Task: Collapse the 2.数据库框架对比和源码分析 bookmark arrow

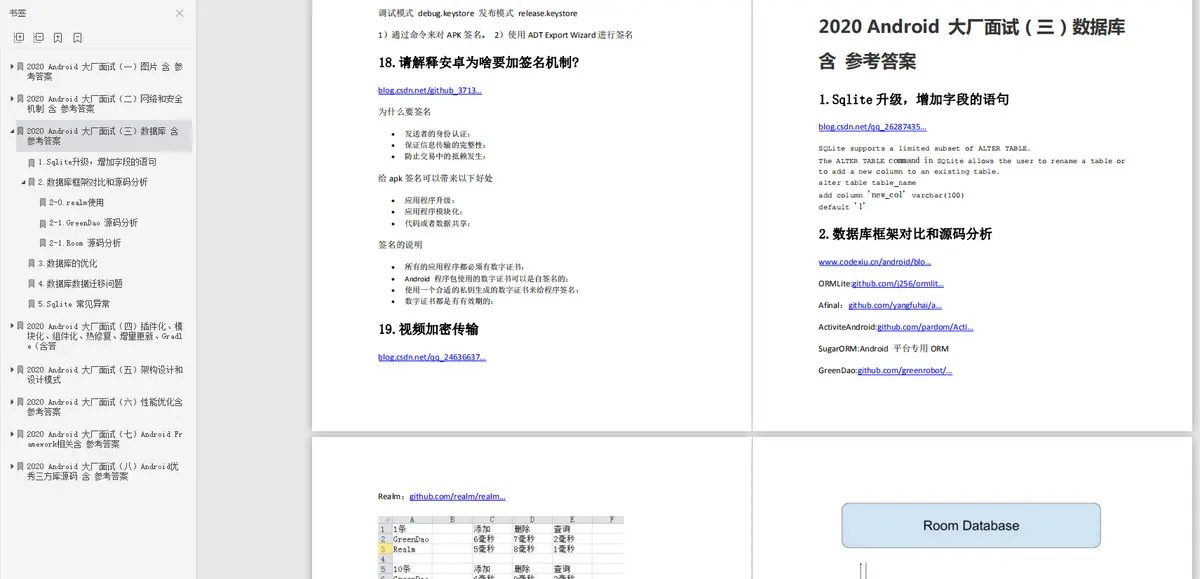Action: click(23, 182)
